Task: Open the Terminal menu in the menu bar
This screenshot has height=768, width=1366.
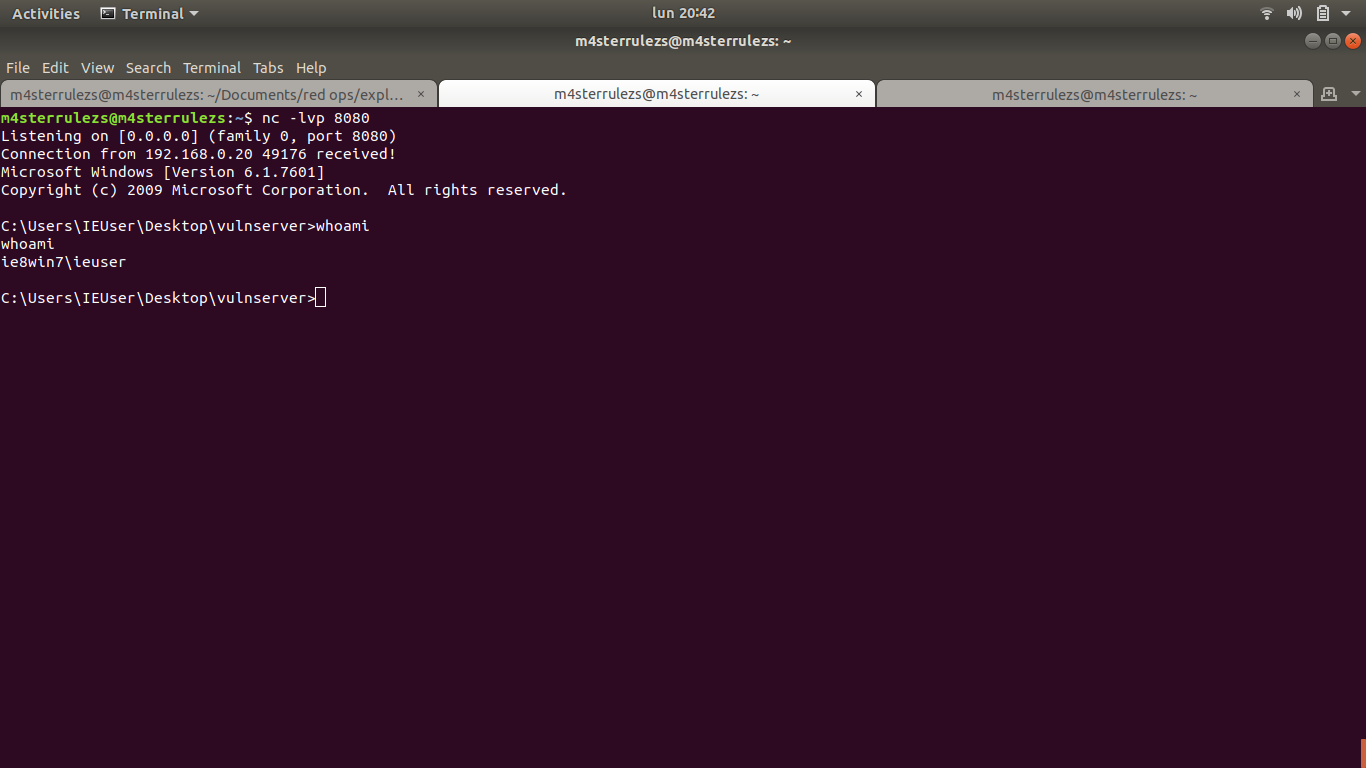Action: point(212,68)
